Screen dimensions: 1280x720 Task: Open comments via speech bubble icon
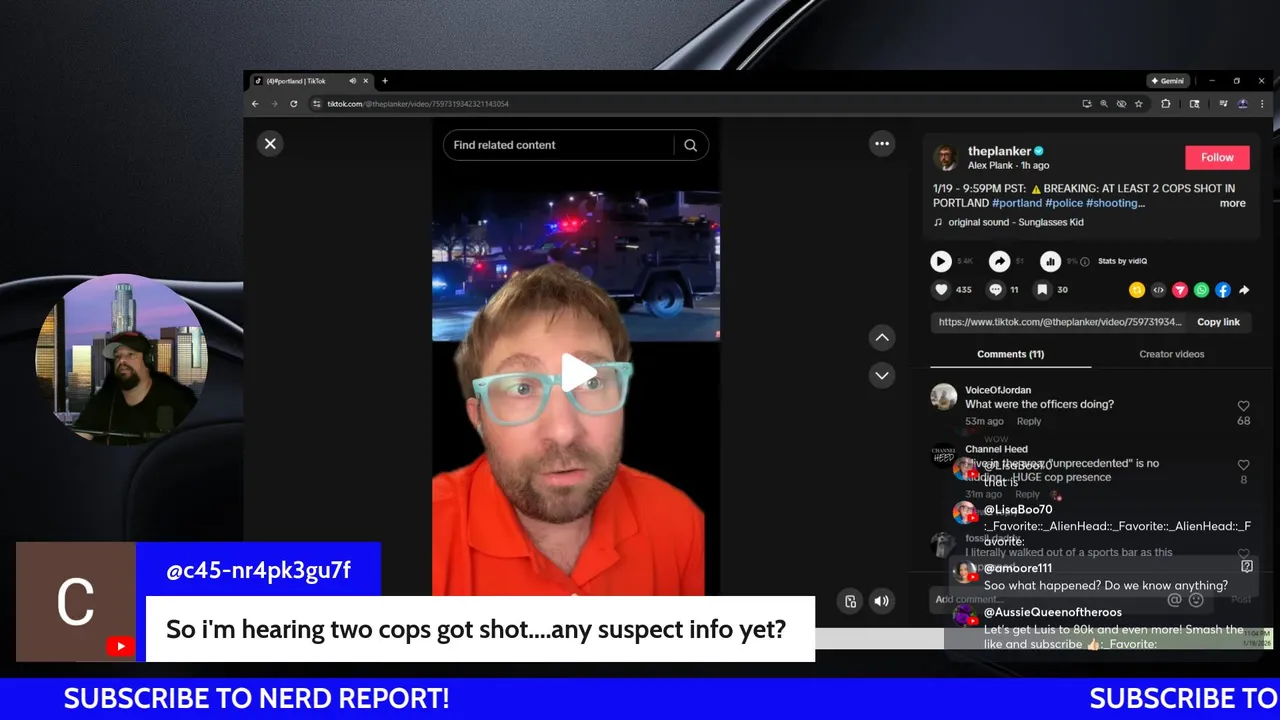[996, 290]
